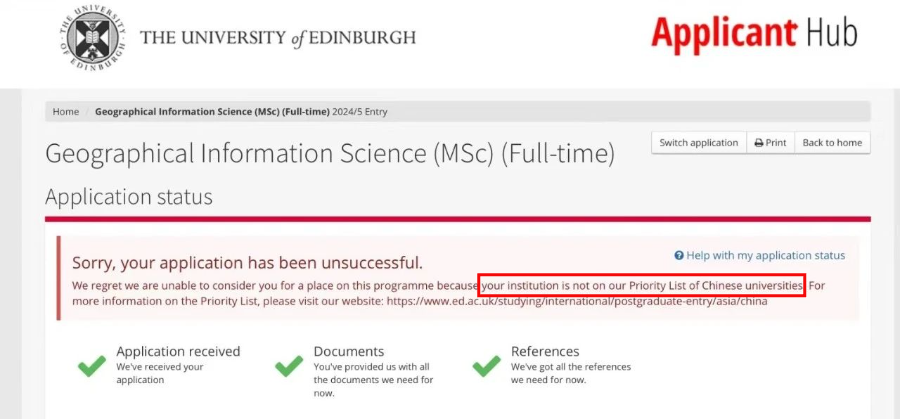Screen dimensions: 900x419
Task: Click the Application status heading
Action: pos(129,197)
